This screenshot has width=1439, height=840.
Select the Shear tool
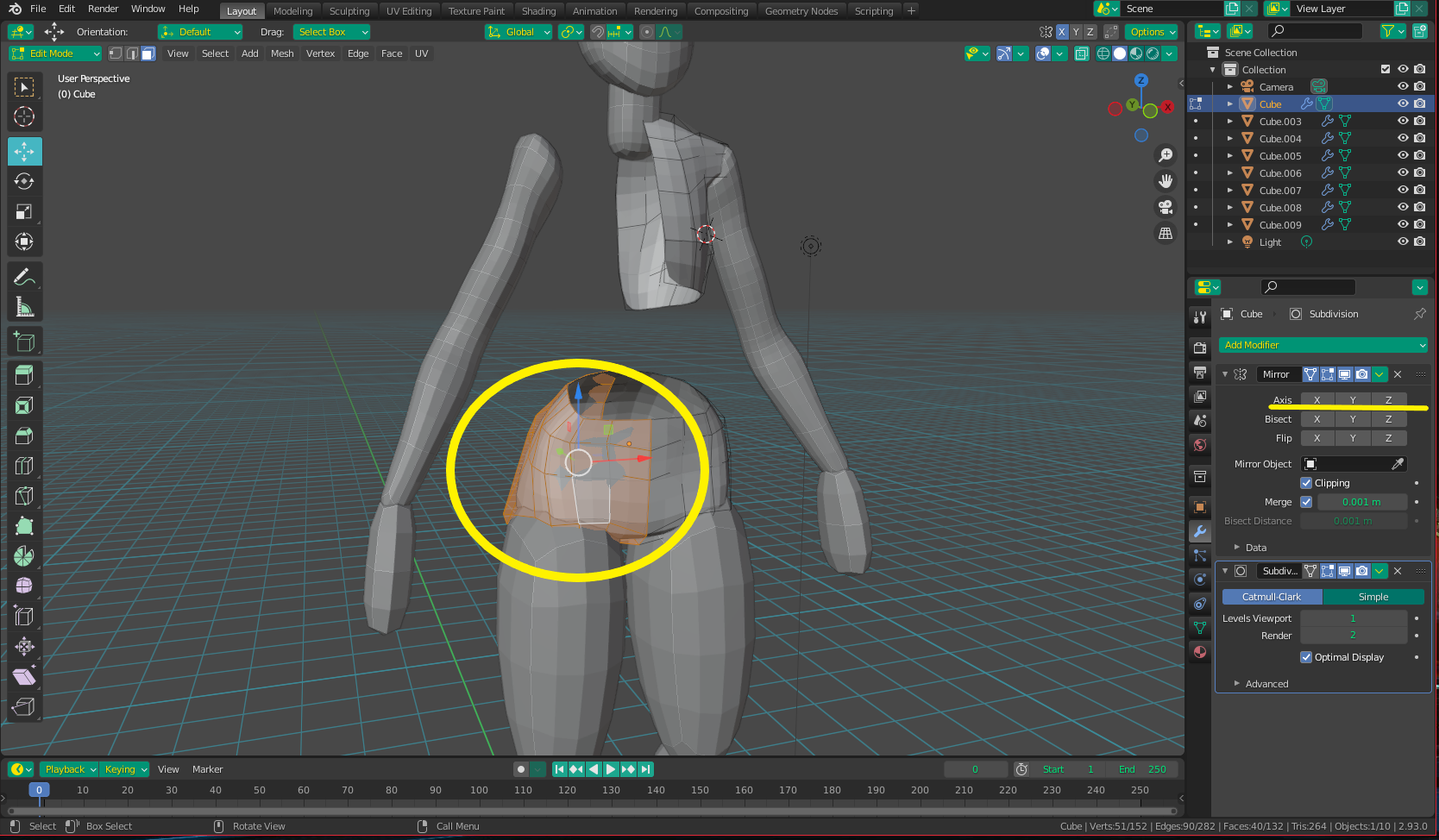(24, 677)
